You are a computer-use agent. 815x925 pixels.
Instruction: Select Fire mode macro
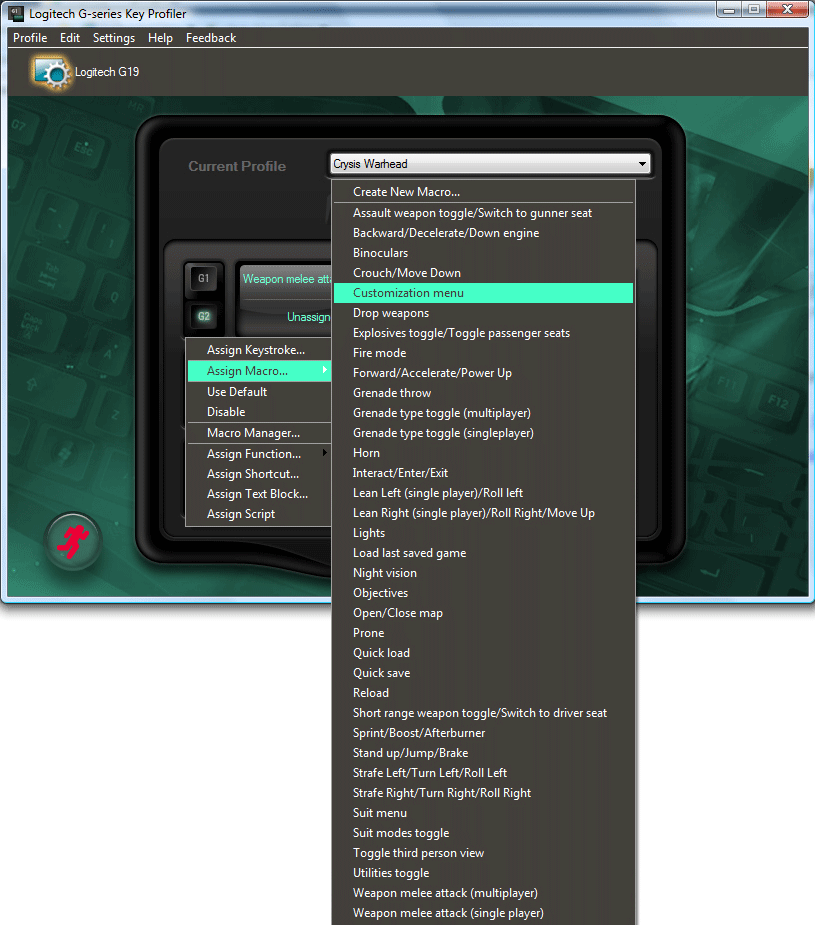[x=484, y=353]
